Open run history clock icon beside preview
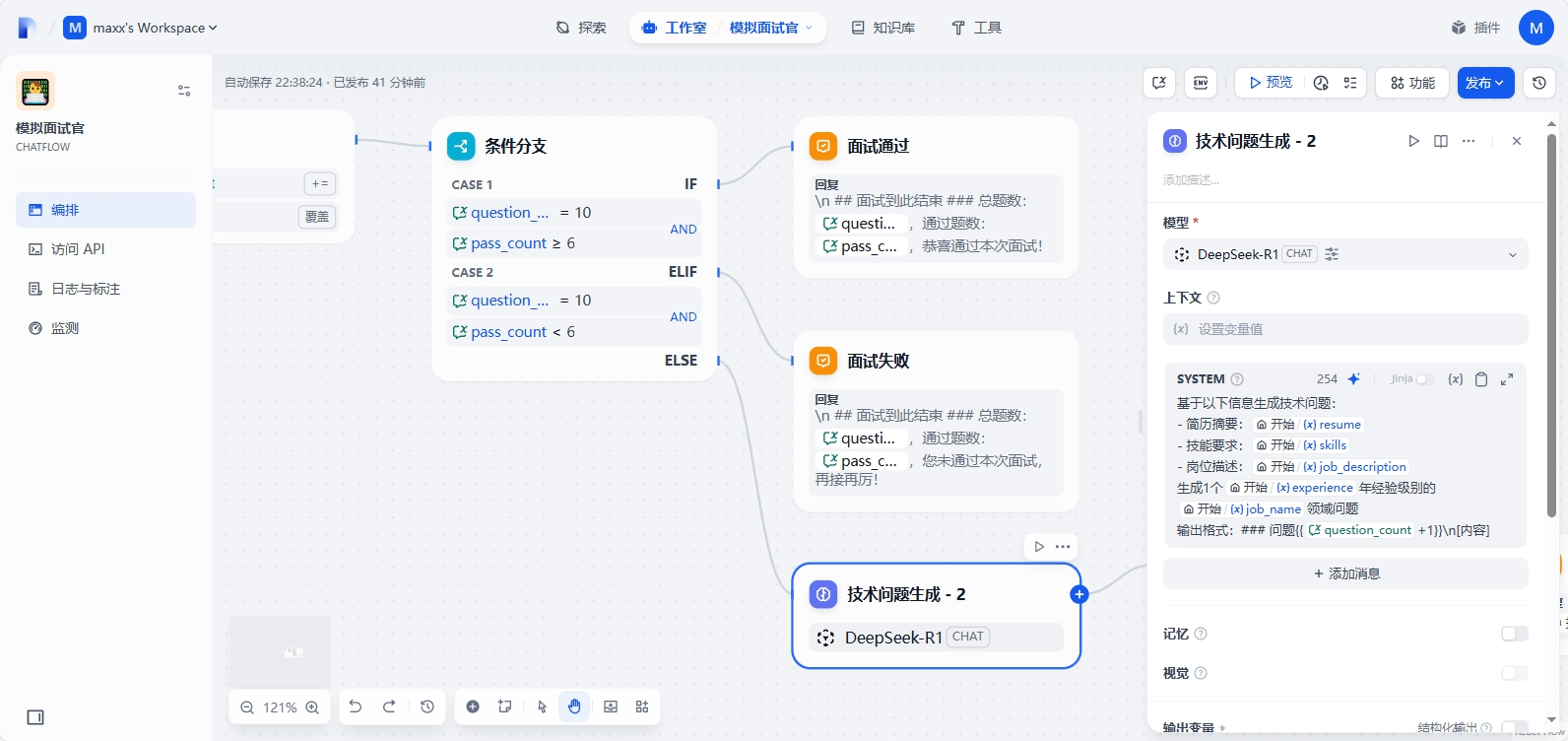 point(1321,83)
